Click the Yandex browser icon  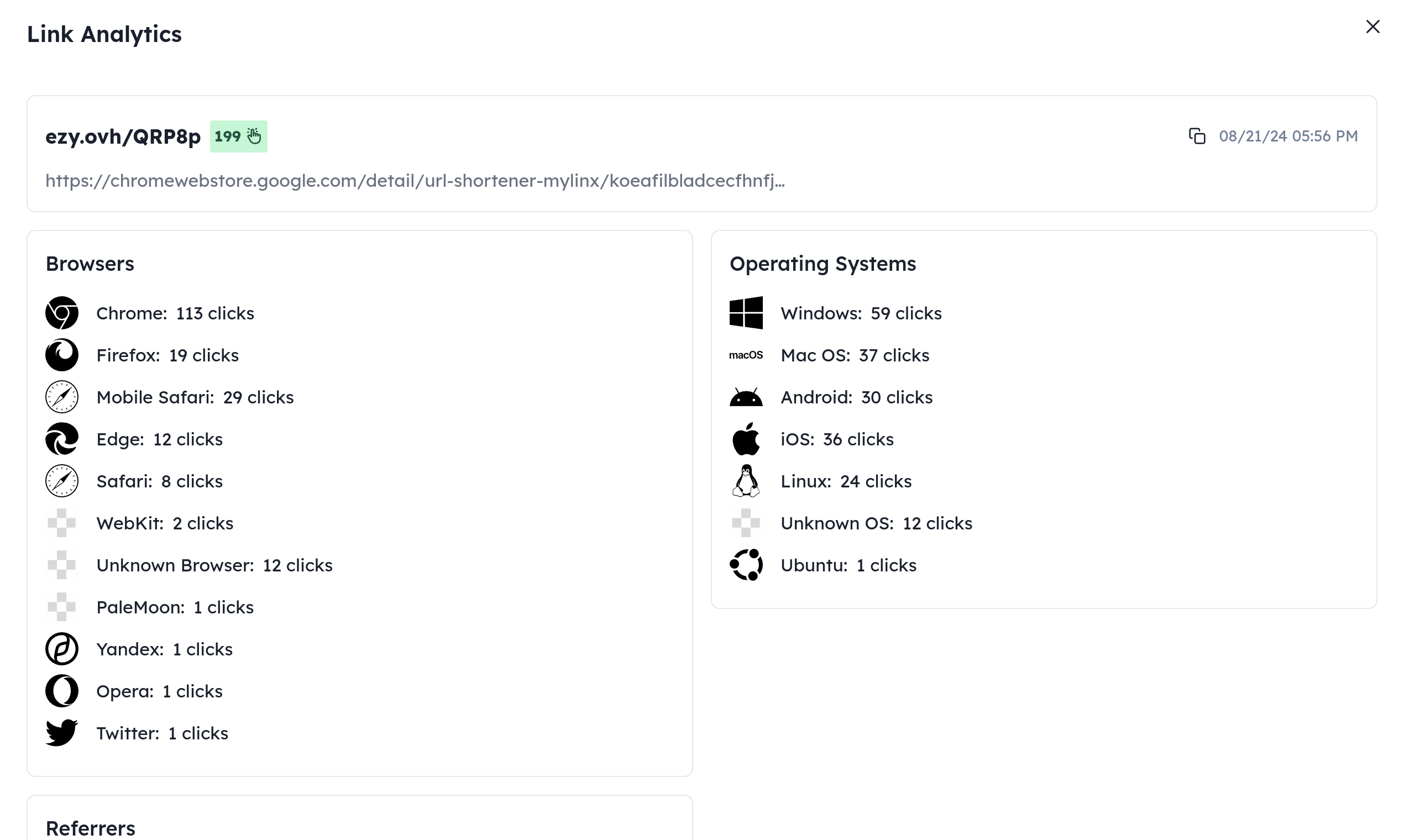point(62,649)
